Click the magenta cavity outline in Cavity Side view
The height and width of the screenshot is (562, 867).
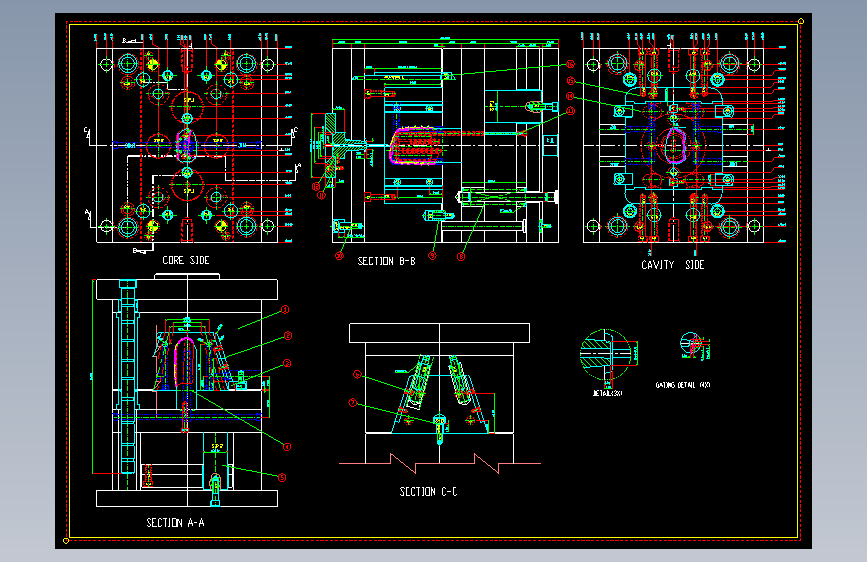(674, 145)
